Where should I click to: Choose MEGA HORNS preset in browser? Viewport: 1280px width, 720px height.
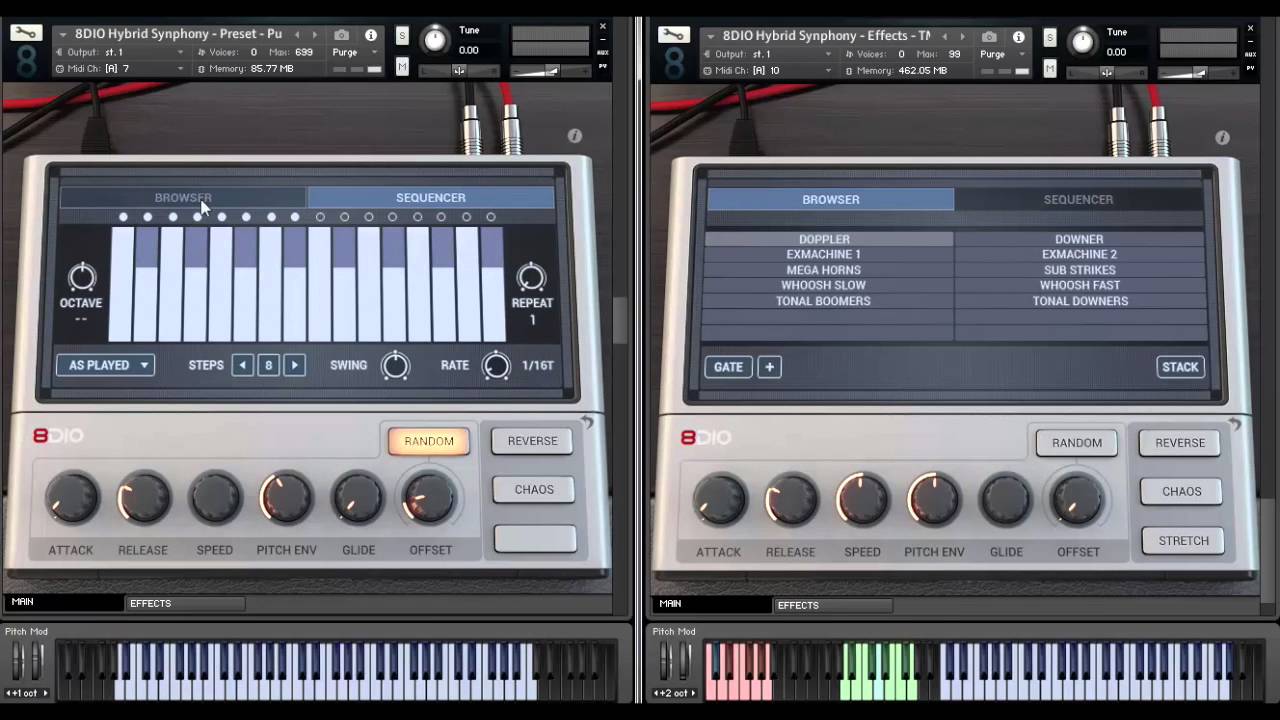829,270
